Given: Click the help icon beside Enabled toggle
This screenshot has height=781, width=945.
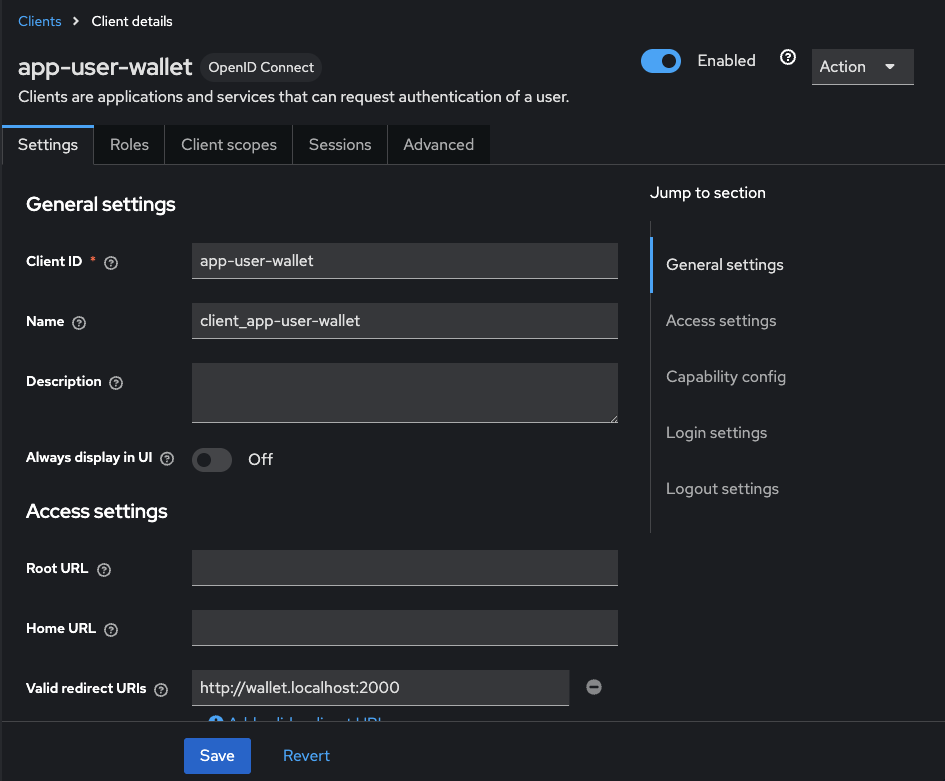Looking at the screenshot, I should pos(787,57).
